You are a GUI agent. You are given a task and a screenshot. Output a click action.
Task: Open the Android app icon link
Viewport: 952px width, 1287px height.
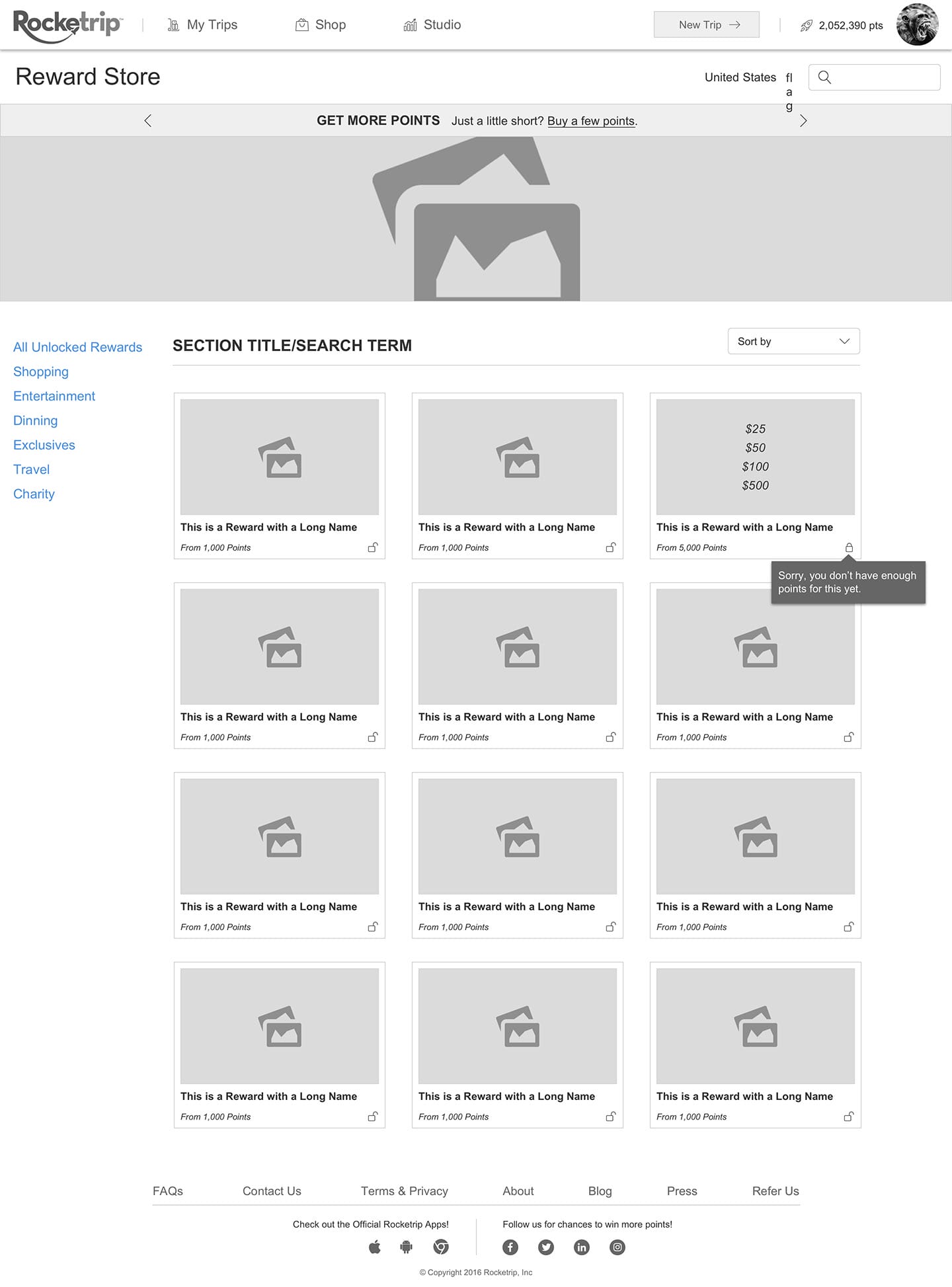click(x=407, y=1247)
